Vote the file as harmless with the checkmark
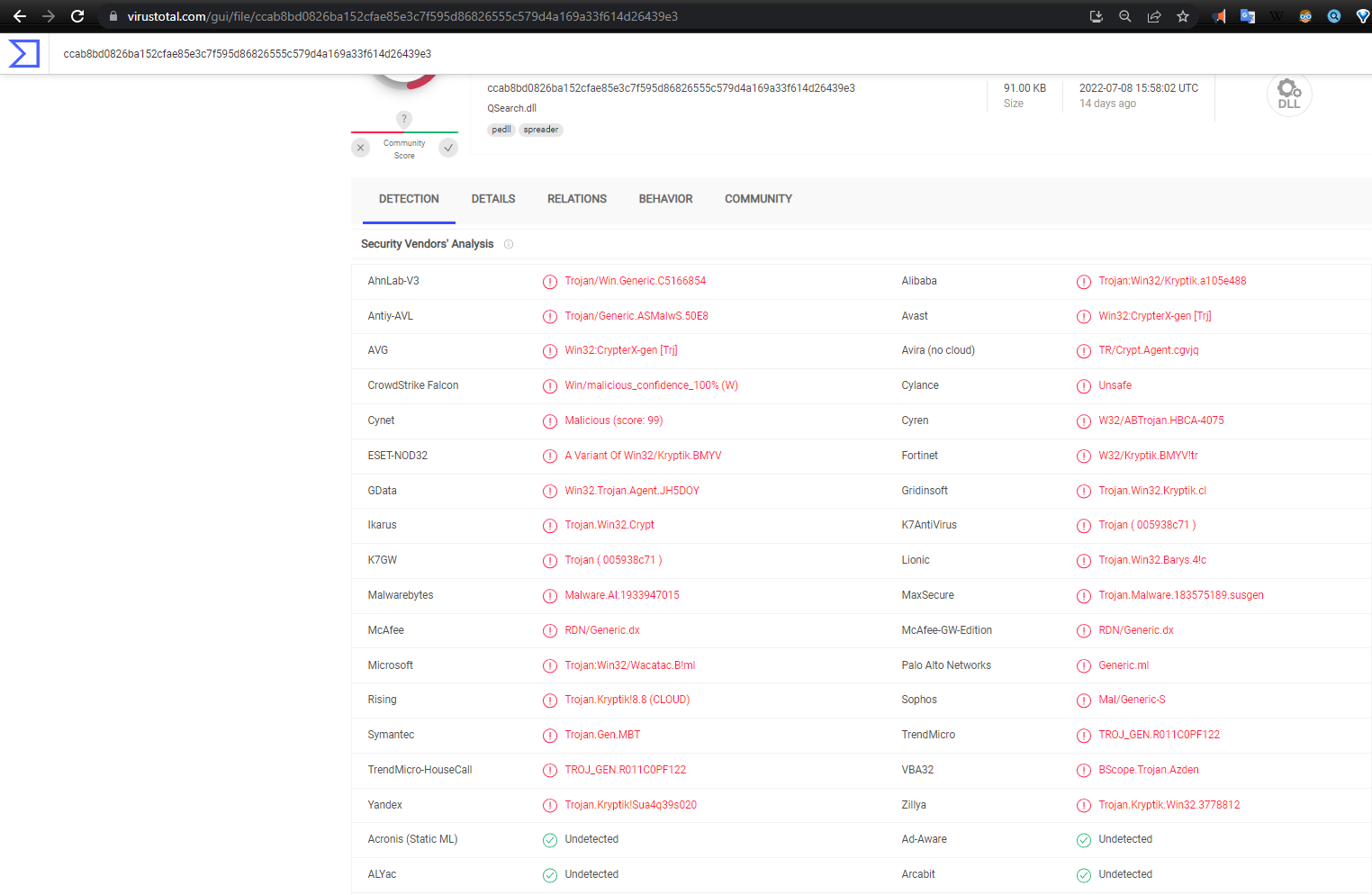Image resolution: width=1372 pixels, height=895 pixels. (x=448, y=148)
